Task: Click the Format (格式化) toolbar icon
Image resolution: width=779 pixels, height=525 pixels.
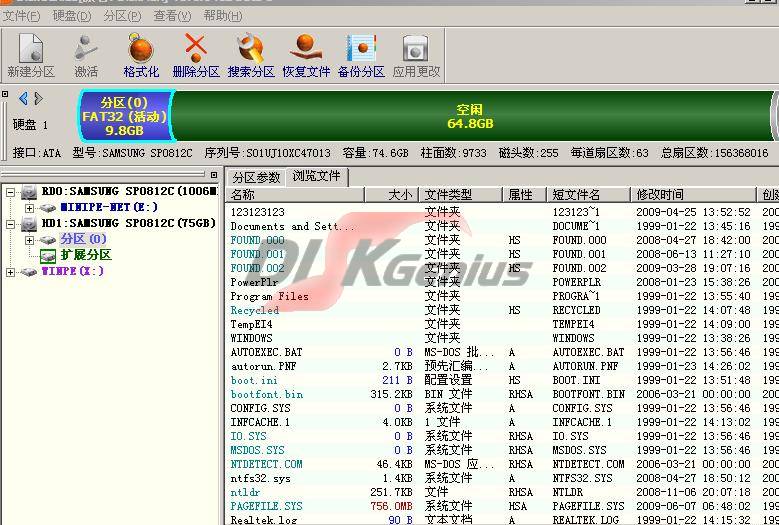Action: (141, 55)
